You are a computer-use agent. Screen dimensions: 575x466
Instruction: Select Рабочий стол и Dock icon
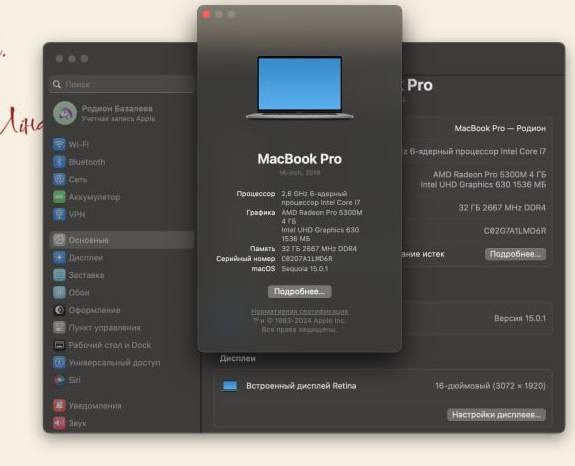coord(59,345)
